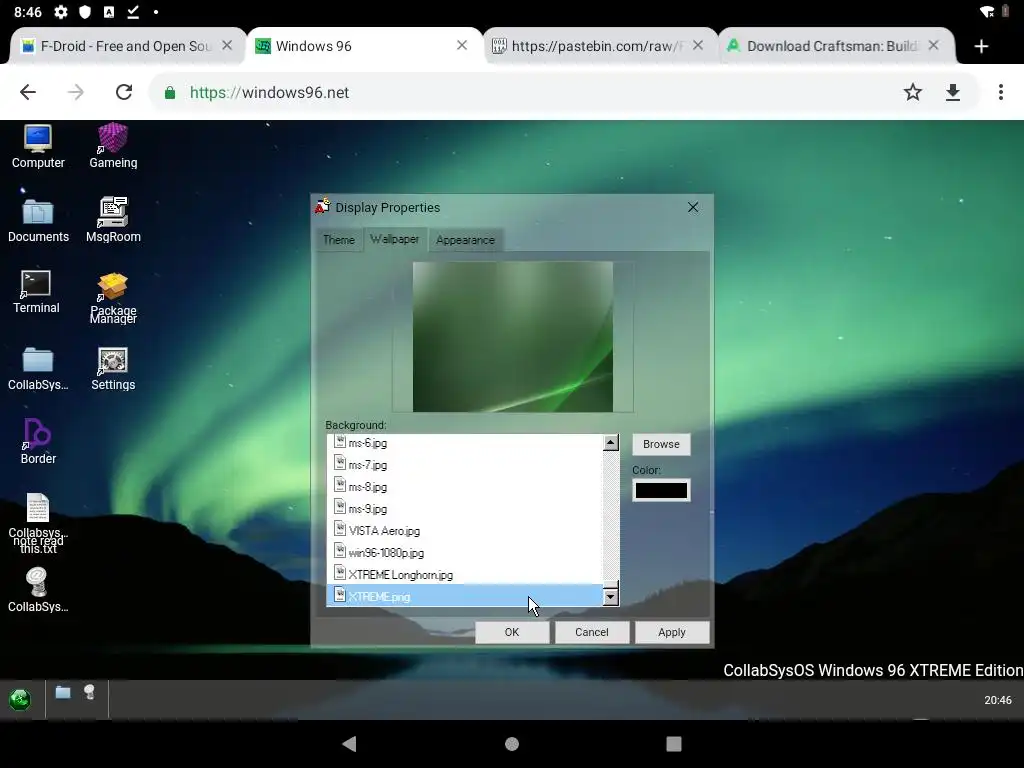
Task: Click the taskbar lightbulb quick-launch icon
Action: (89, 692)
